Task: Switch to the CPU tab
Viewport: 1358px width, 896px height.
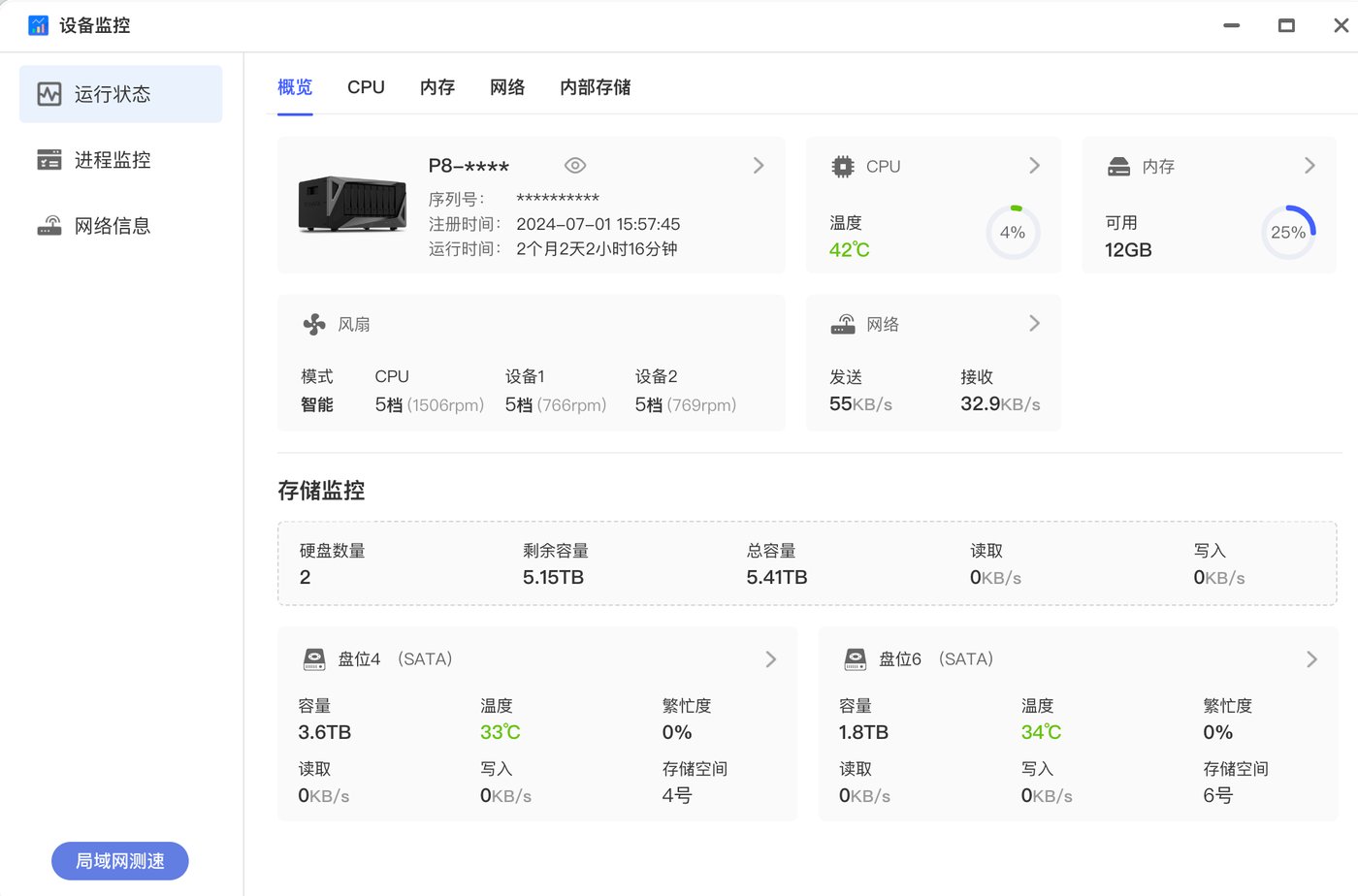Action: (x=366, y=87)
